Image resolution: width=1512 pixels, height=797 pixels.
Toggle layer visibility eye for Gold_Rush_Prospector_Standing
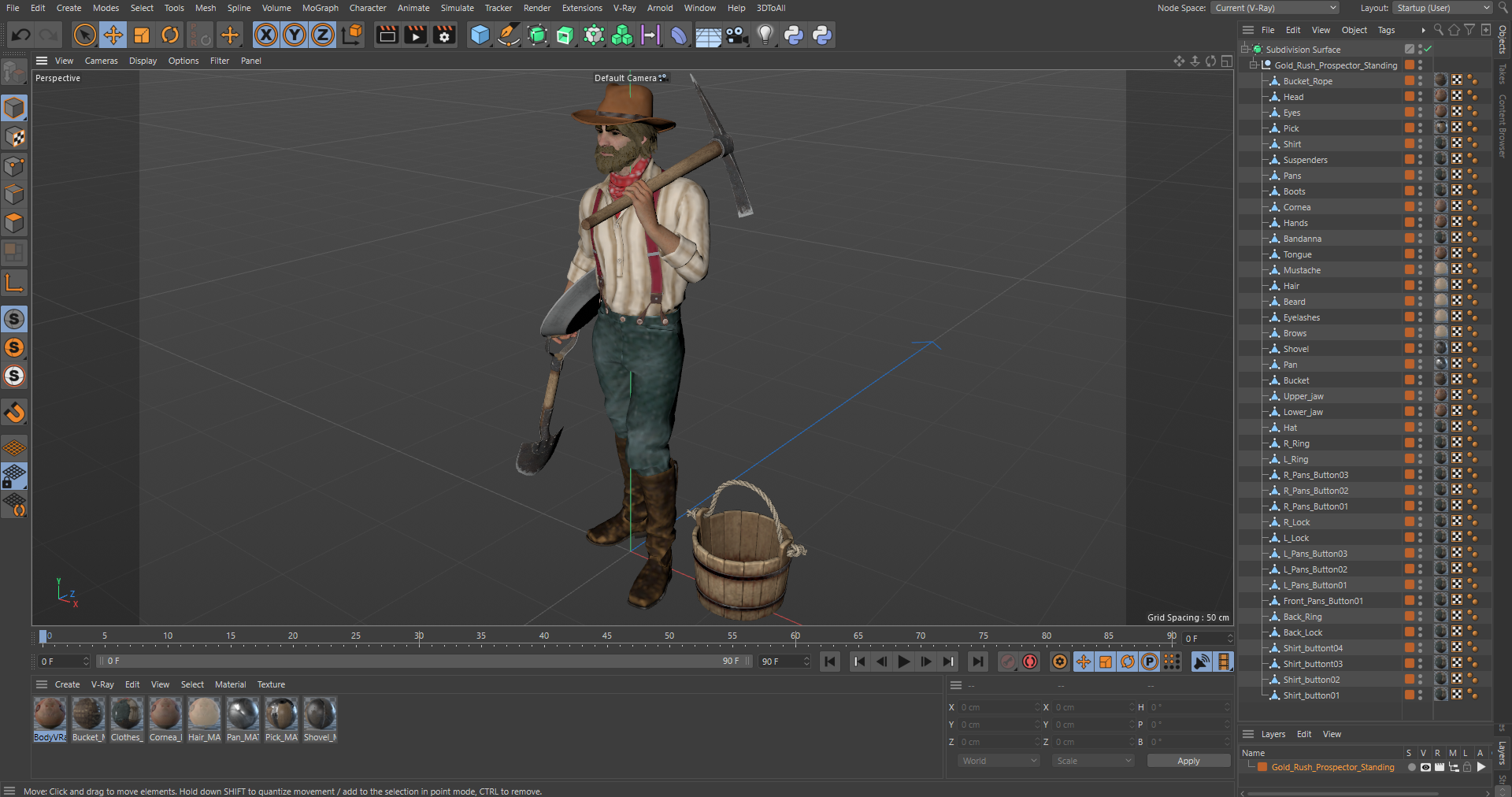point(1425,767)
